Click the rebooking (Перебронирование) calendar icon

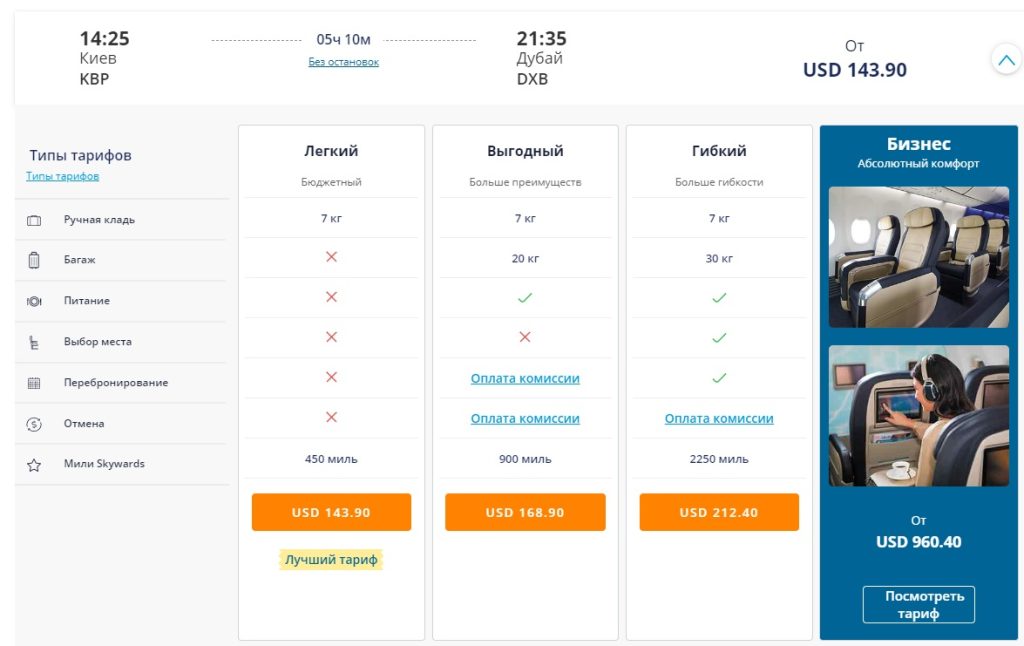point(34,383)
